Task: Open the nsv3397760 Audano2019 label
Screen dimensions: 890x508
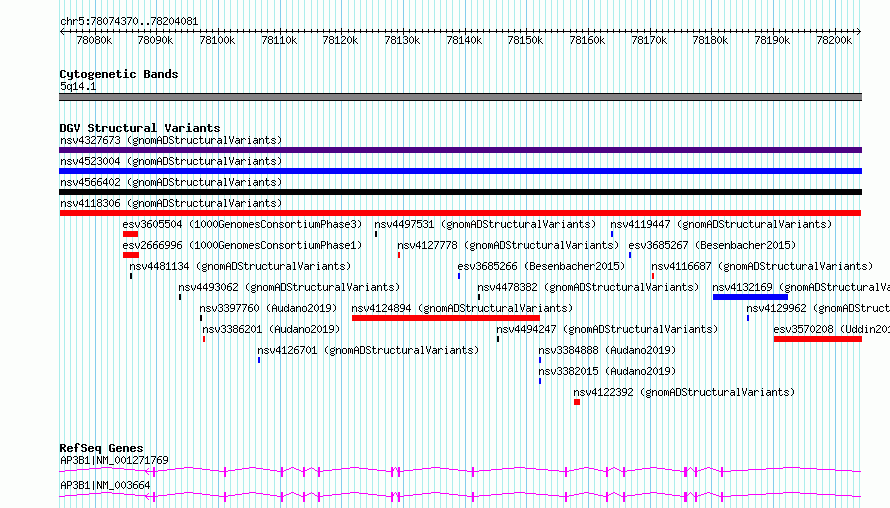Action: 268,308
